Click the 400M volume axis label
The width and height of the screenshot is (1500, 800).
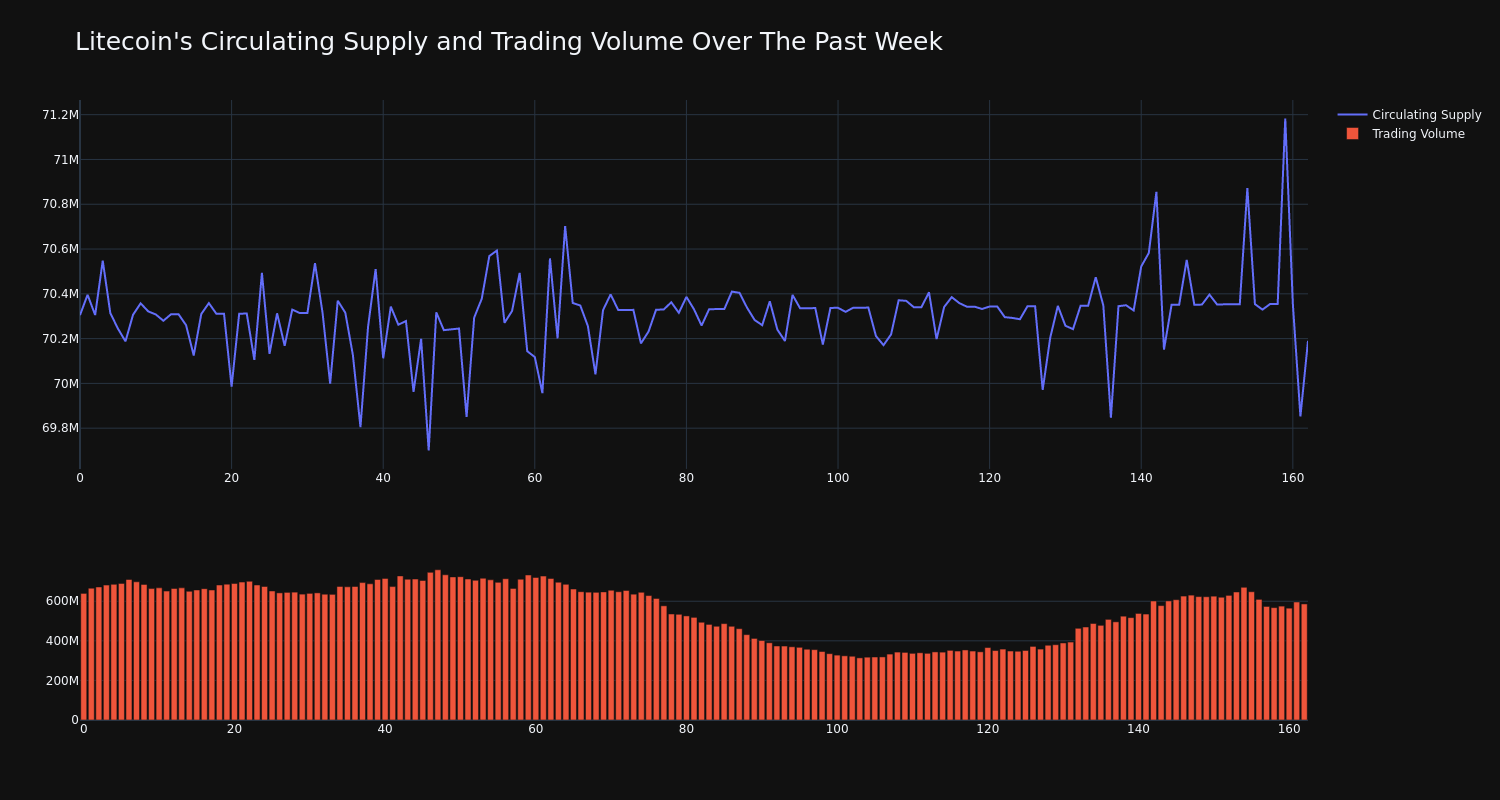[x=62, y=641]
